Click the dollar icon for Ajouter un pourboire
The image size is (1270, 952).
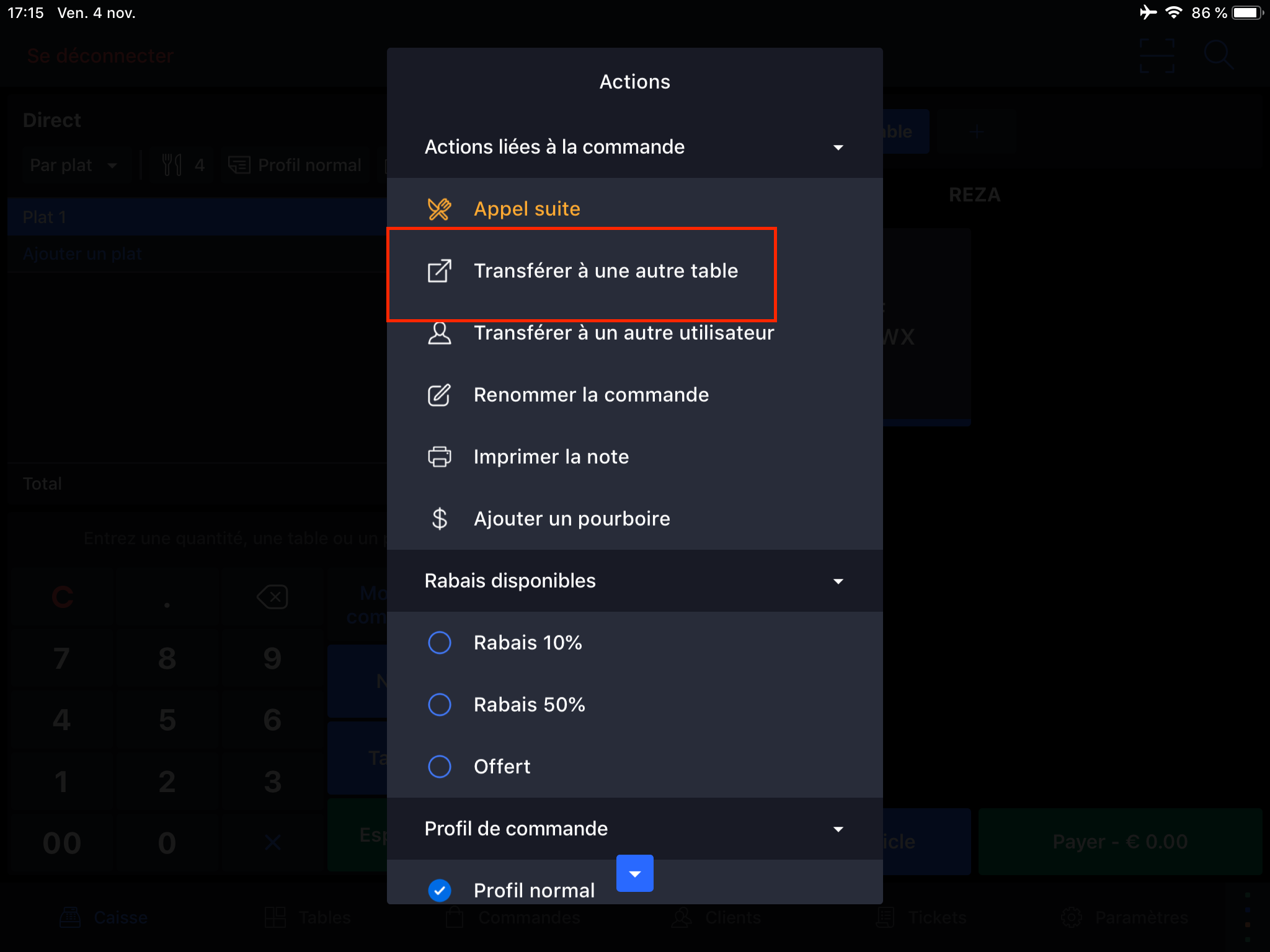[x=439, y=519]
